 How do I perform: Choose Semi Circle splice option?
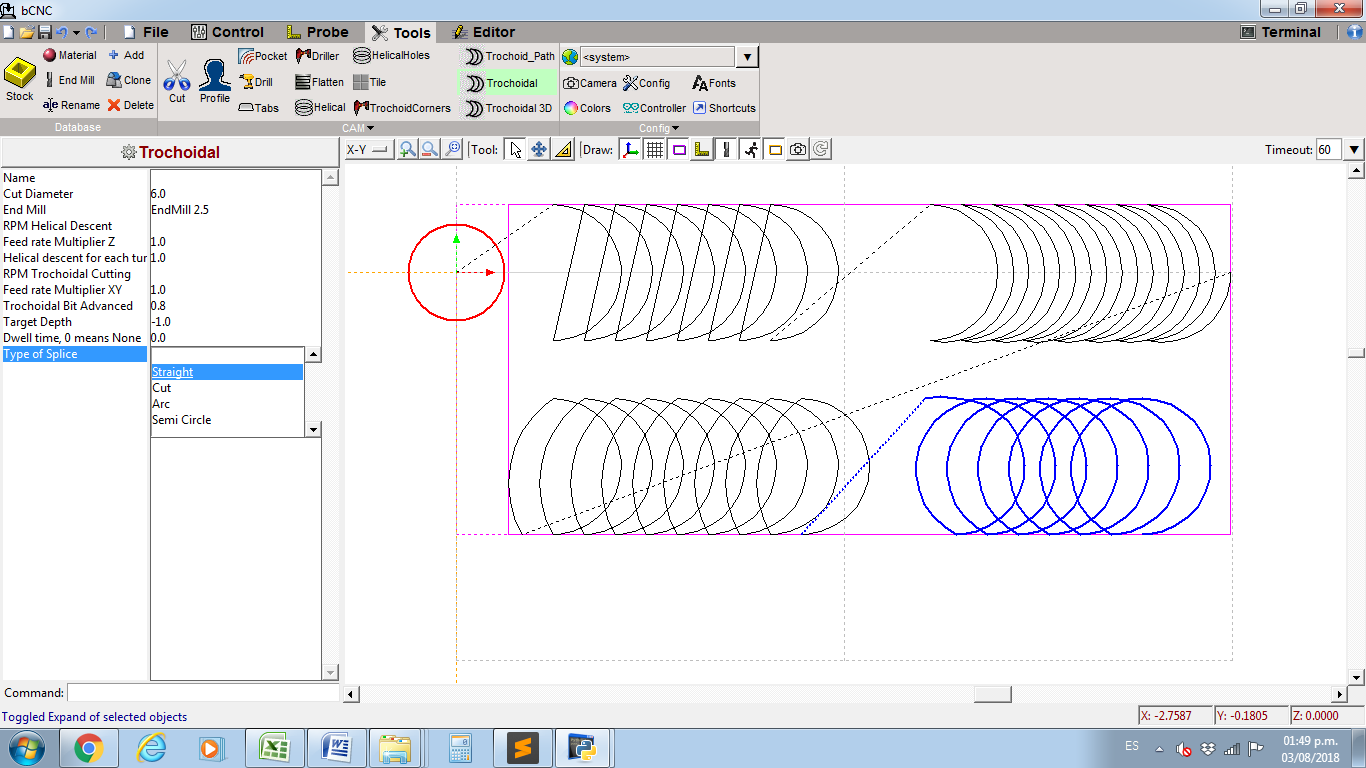pos(182,420)
